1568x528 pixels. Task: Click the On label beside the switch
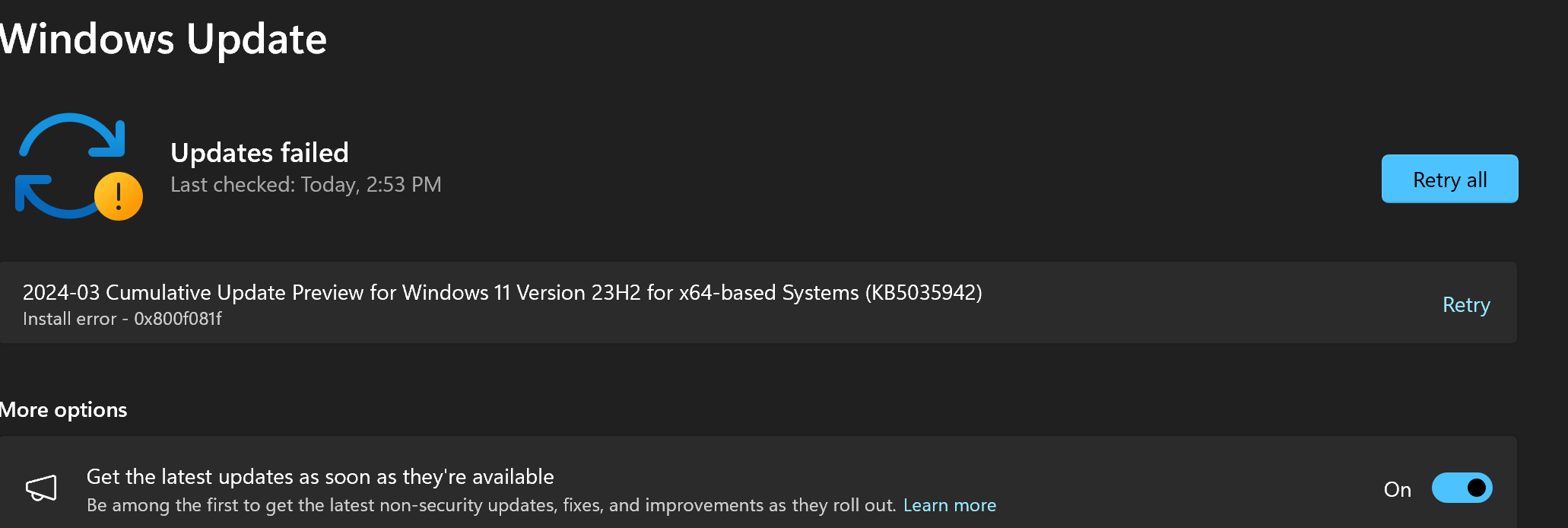(x=1398, y=489)
